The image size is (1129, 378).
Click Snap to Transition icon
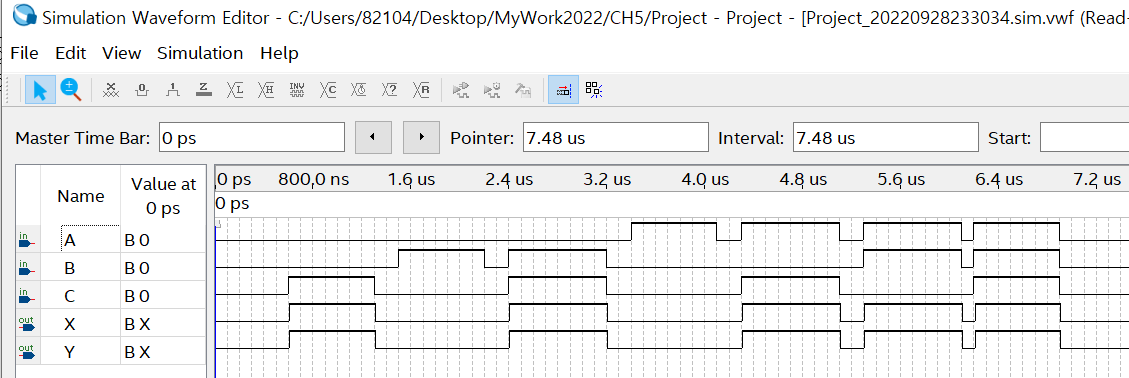point(594,90)
